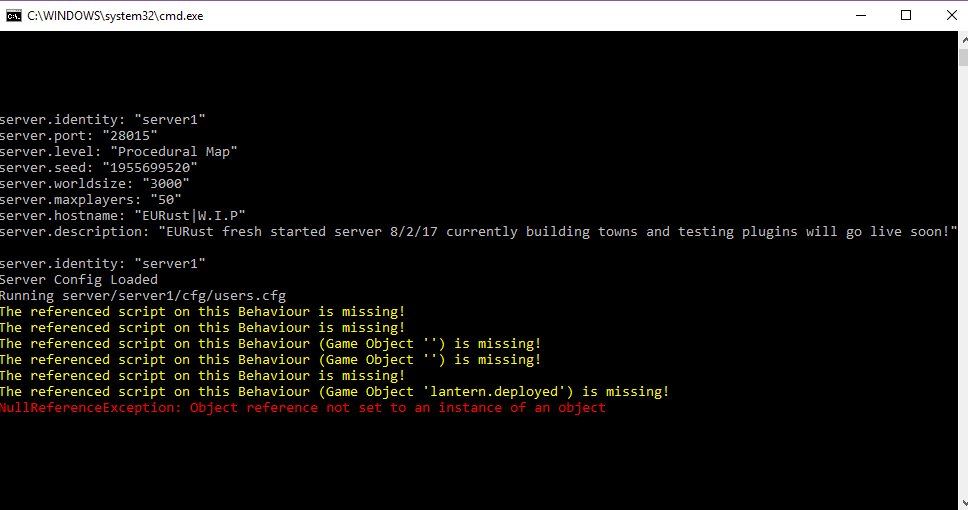This screenshot has height=510, width=968.
Task: Click the first yellow missing script warning
Action: pos(202,311)
